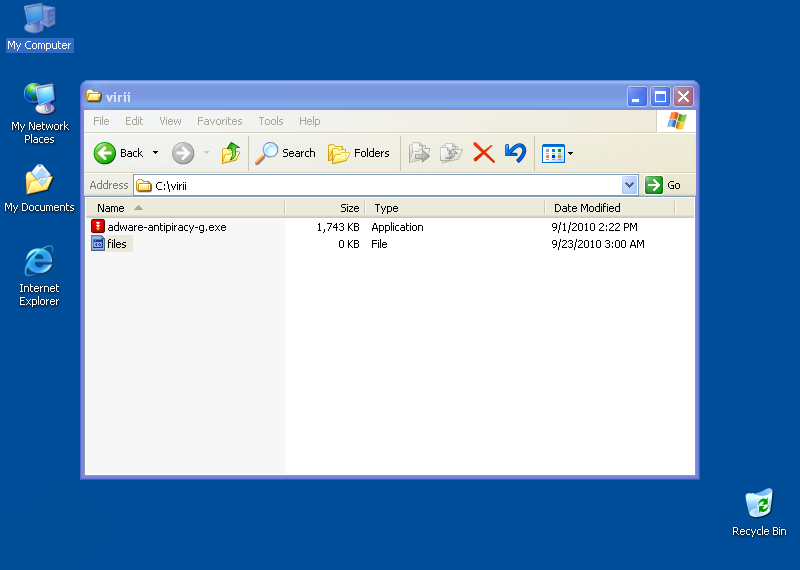Click the Forward arrow button

(x=183, y=153)
